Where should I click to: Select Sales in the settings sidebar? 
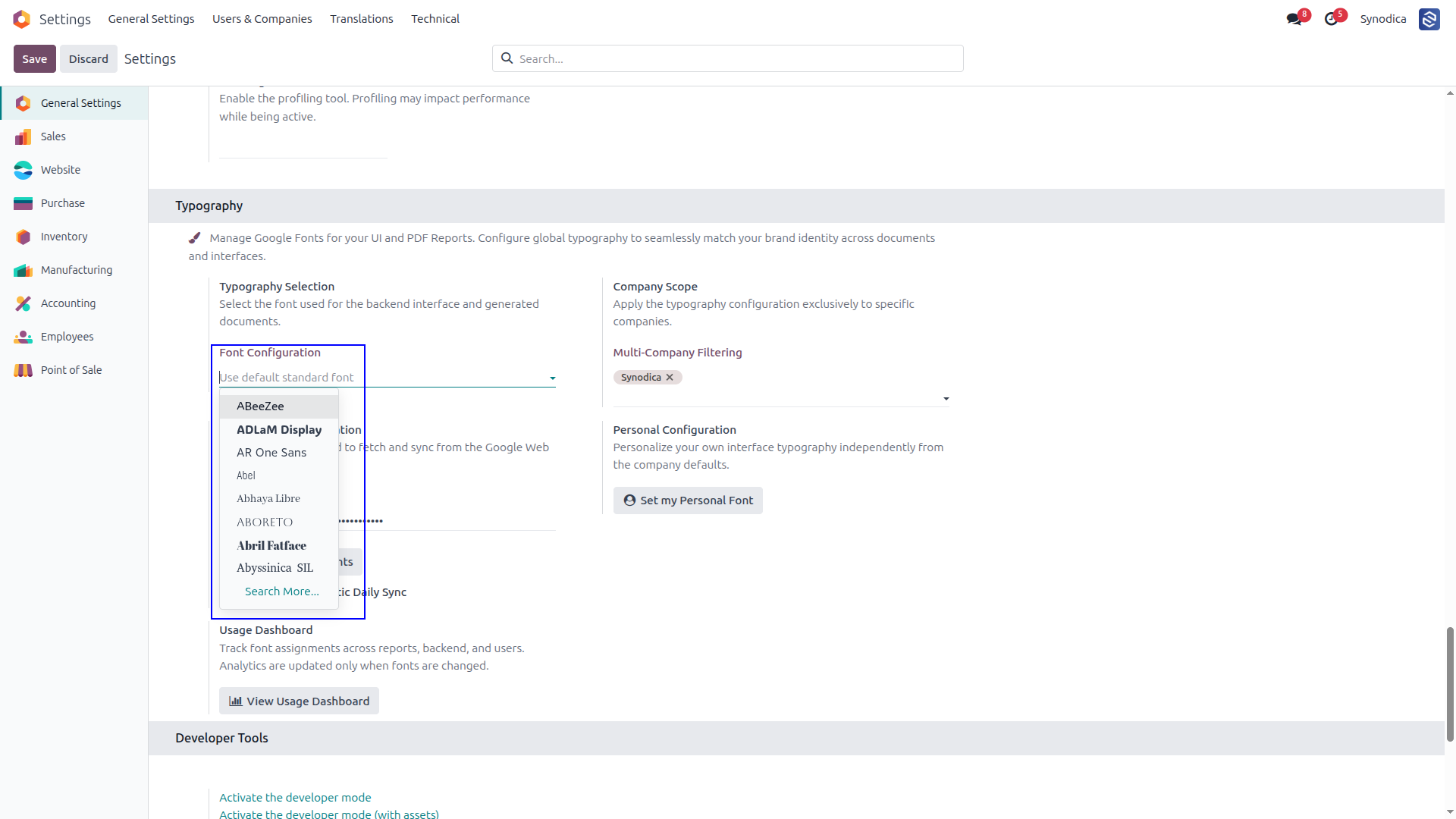[74, 136]
